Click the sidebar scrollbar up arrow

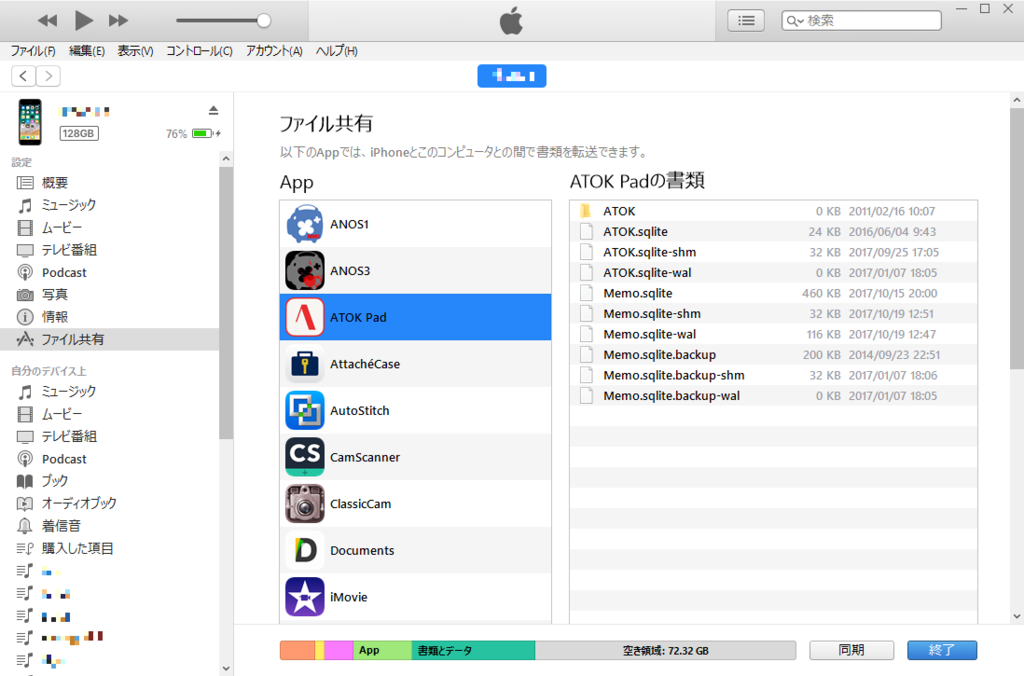point(226,159)
